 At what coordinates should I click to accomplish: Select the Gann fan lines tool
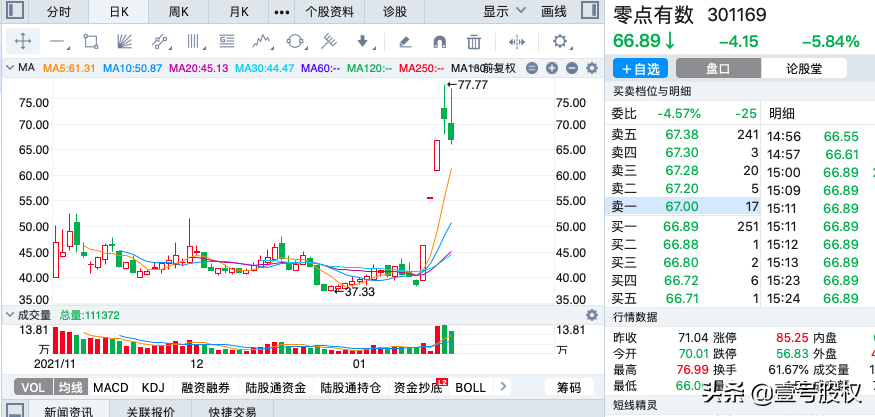point(124,41)
